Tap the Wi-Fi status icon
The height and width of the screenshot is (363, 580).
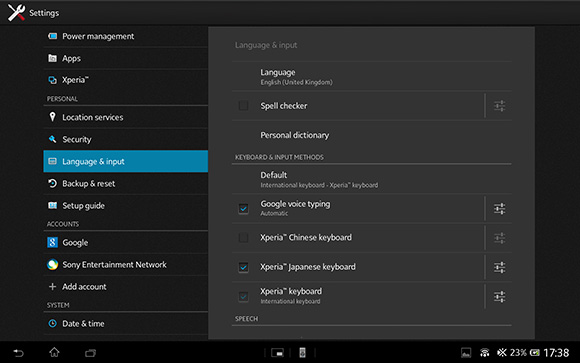[x=485, y=353]
